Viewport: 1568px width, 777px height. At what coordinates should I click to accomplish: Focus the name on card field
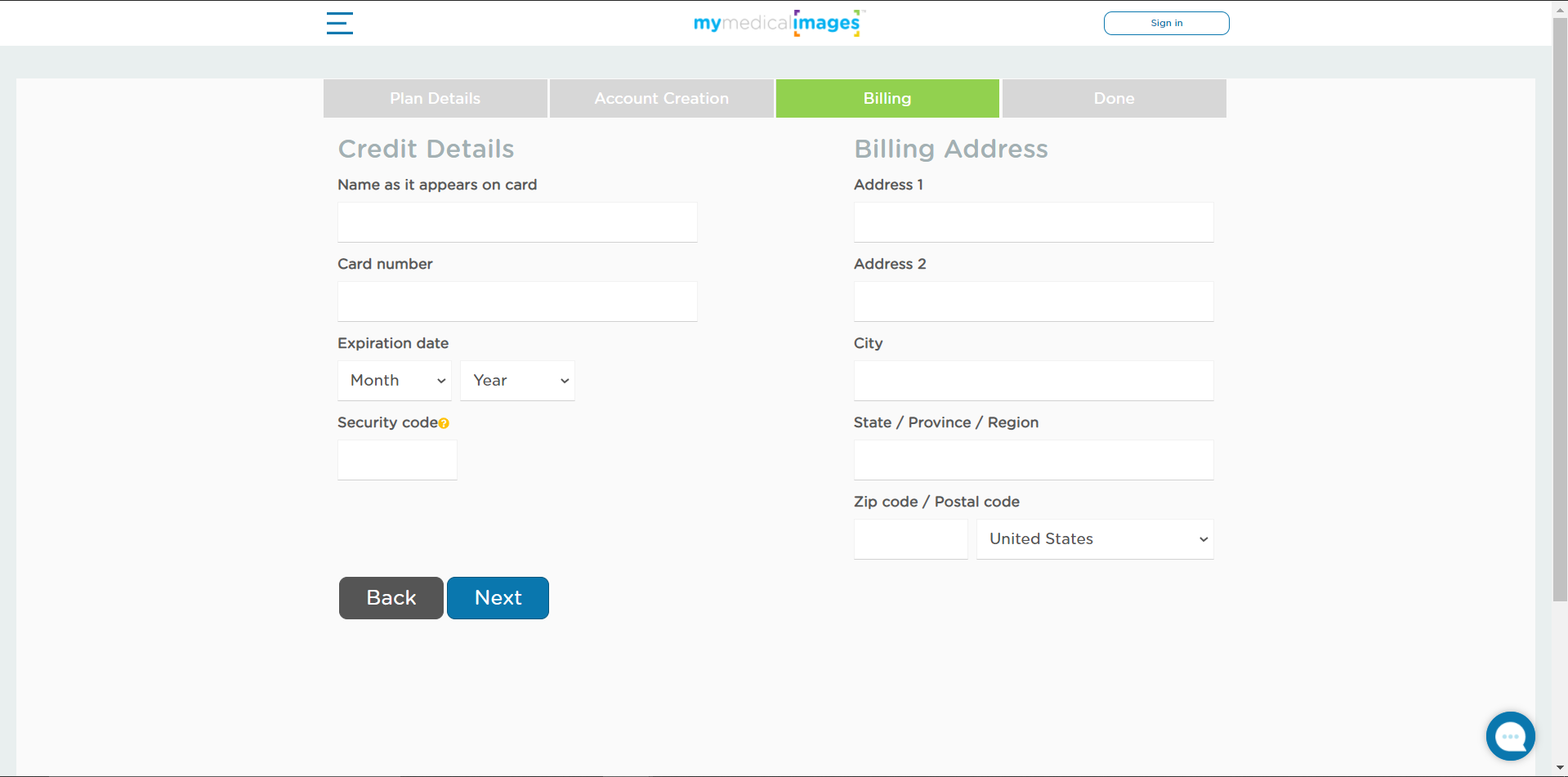pos(517,222)
